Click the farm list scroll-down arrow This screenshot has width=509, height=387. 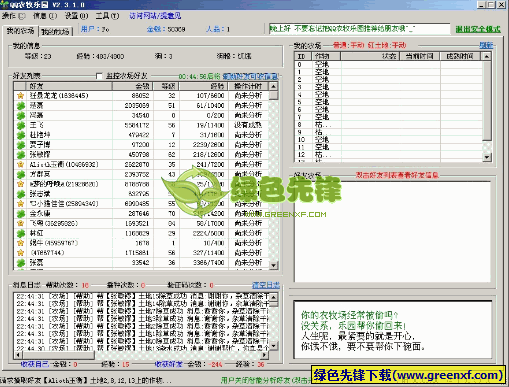(x=487, y=157)
